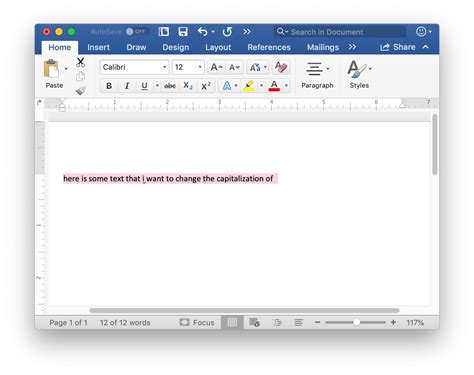Show more quick access toolbar items
This screenshot has width=474, height=375.
(247, 32)
